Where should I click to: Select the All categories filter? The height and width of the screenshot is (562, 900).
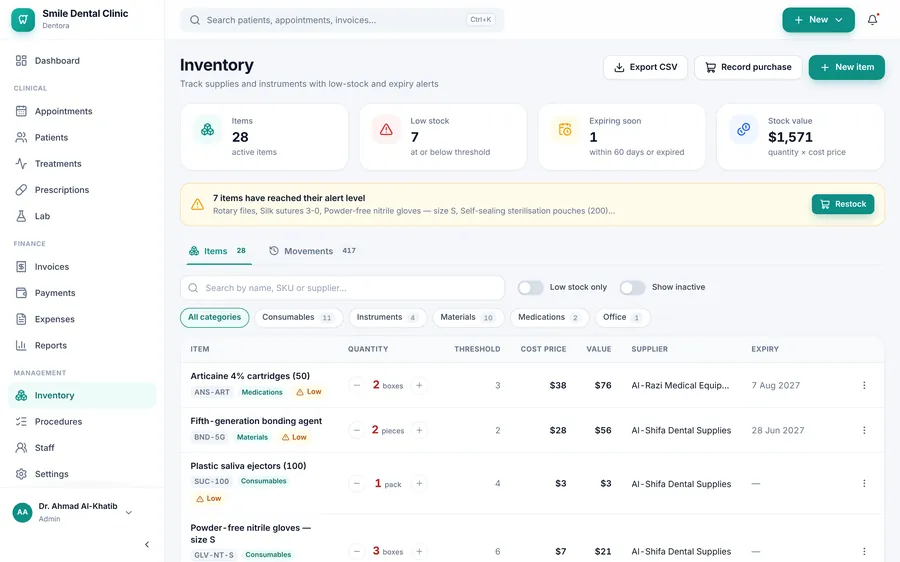click(x=215, y=317)
